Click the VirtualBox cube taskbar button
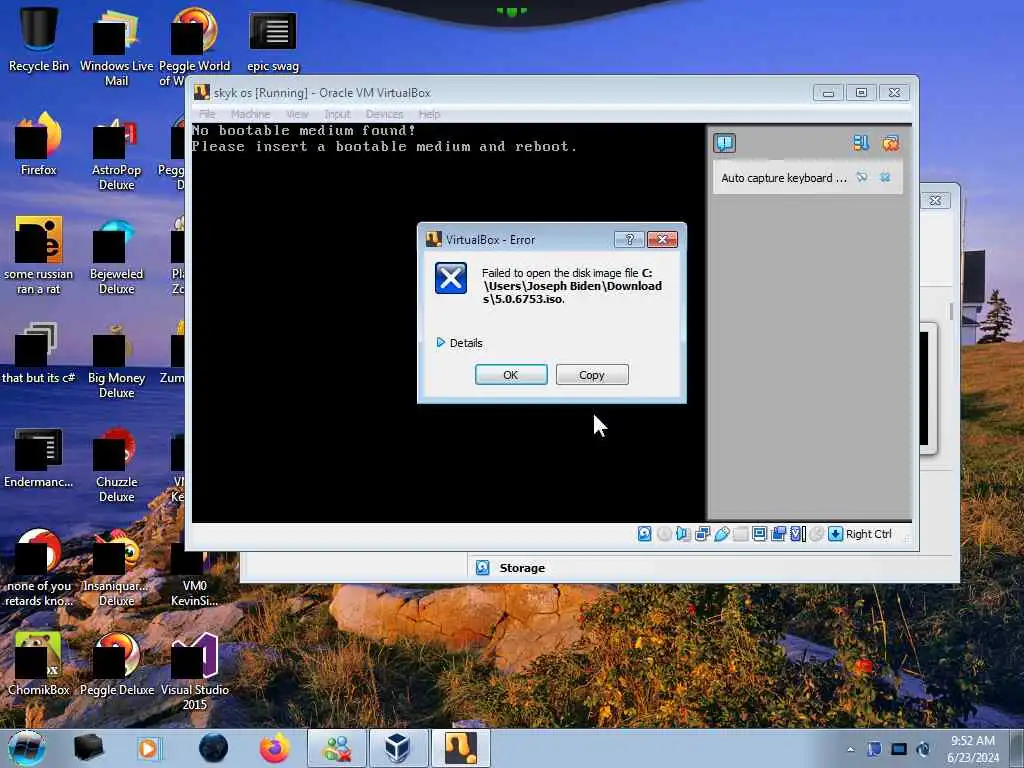This screenshot has width=1024, height=768. click(x=398, y=748)
